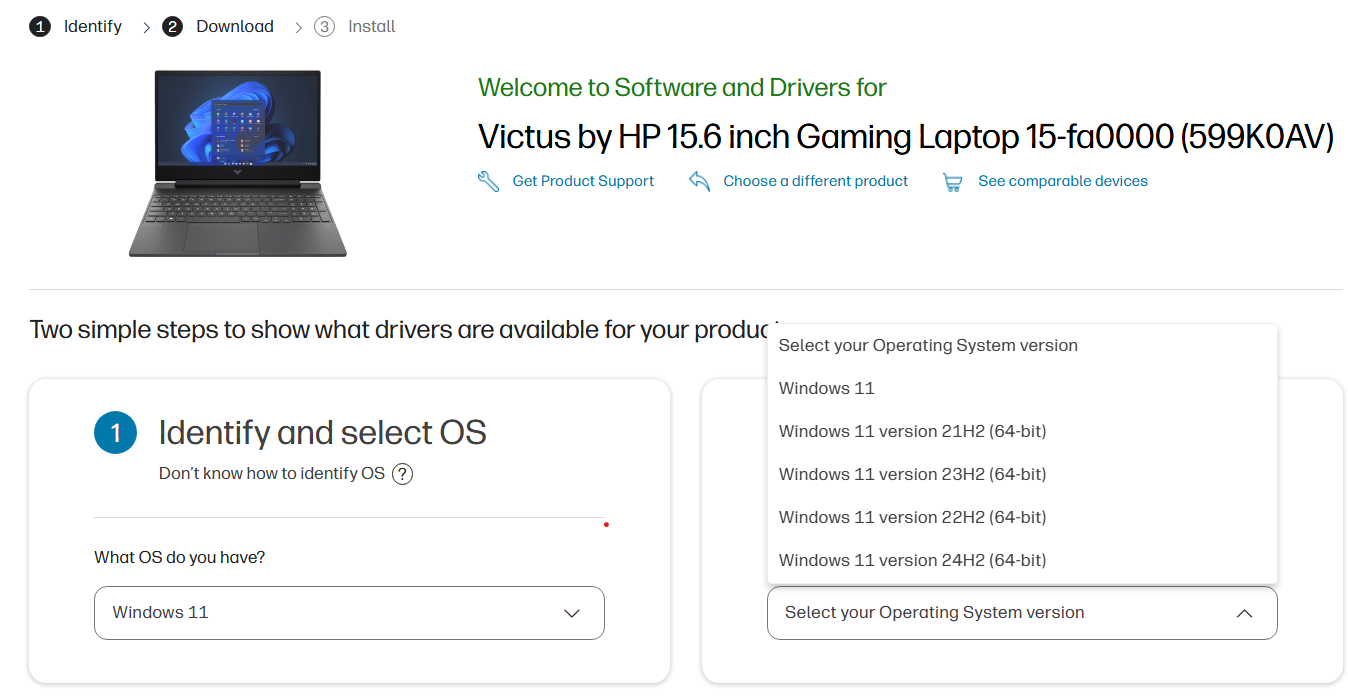The width and height of the screenshot is (1348, 697).
Task: Go to the Download step in breadcrumb
Action: (x=235, y=27)
